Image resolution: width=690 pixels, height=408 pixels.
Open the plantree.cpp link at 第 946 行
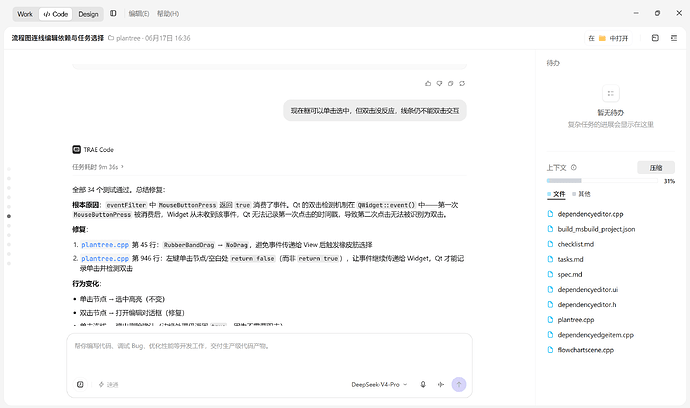click(105, 259)
